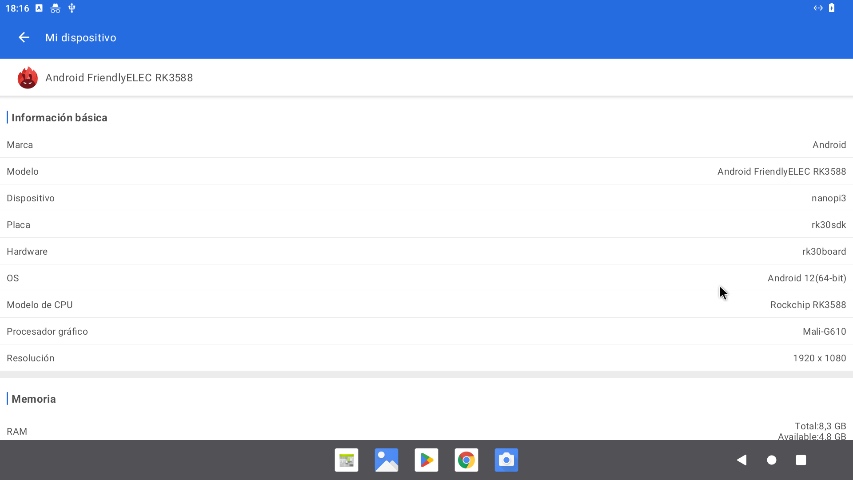Viewport: 853px width, 480px height.
Task: Click the RAM row label
Action: click(x=17, y=432)
